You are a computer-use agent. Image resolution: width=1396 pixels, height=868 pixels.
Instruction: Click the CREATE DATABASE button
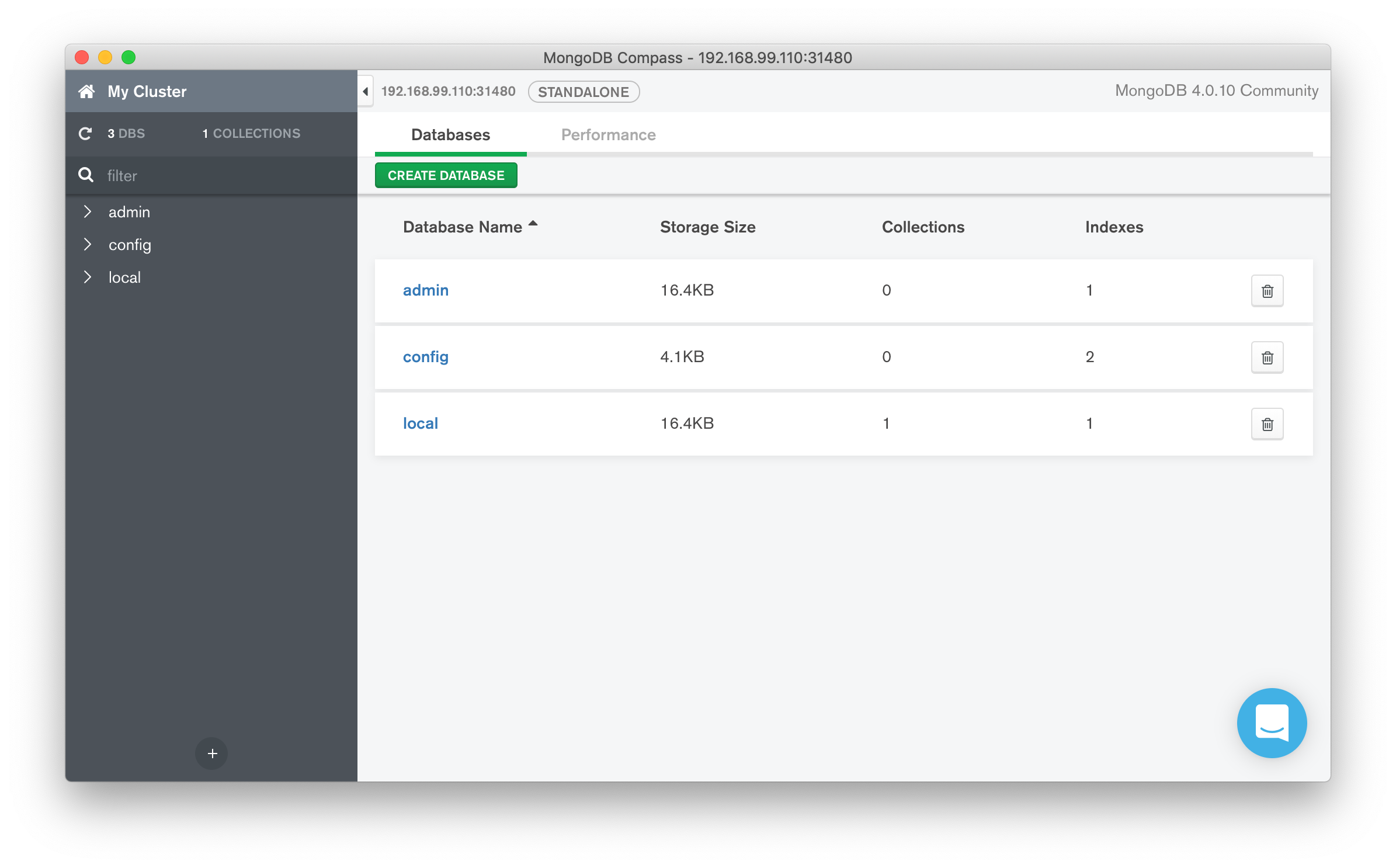[x=446, y=175]
